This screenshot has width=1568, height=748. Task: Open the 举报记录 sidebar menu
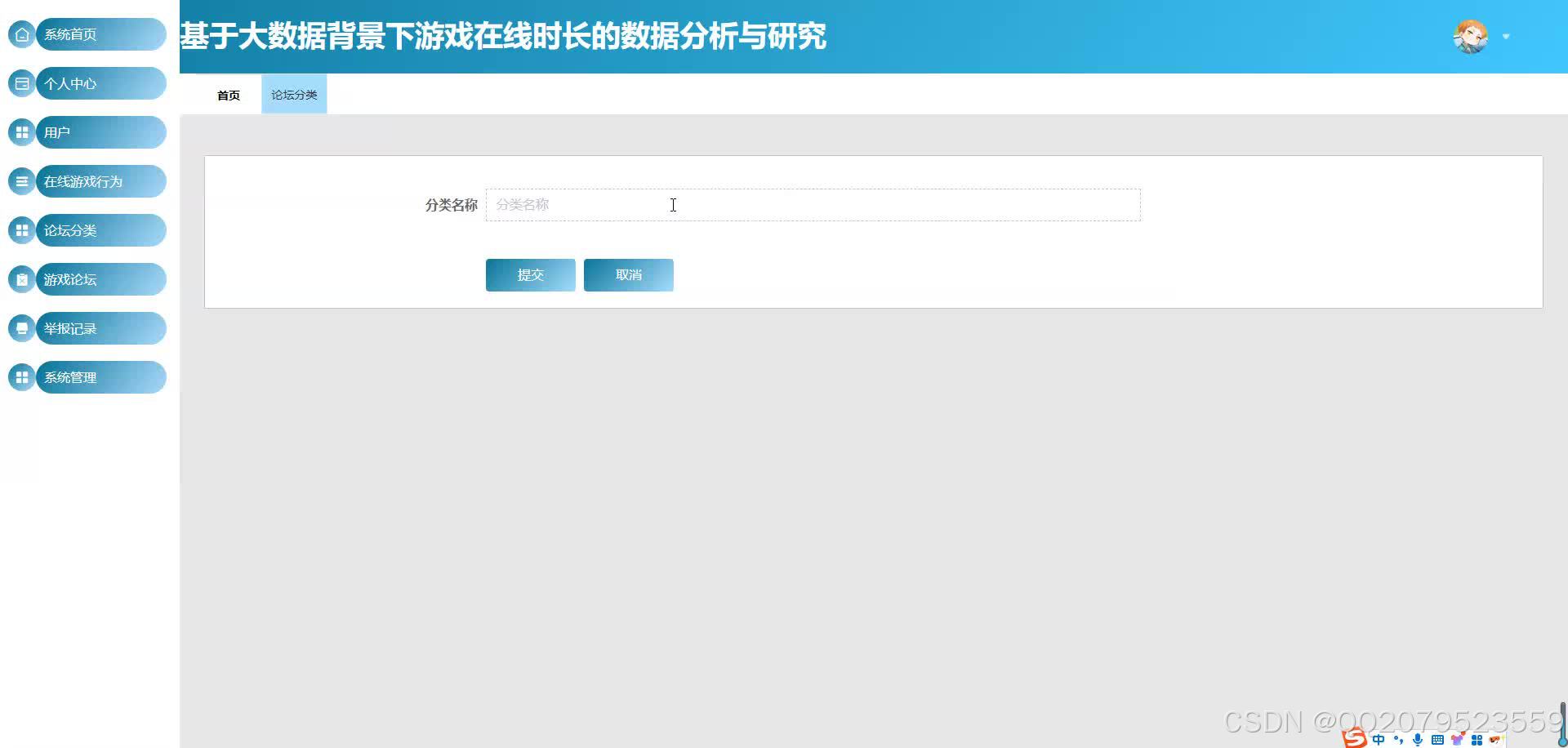coord(101,328)
